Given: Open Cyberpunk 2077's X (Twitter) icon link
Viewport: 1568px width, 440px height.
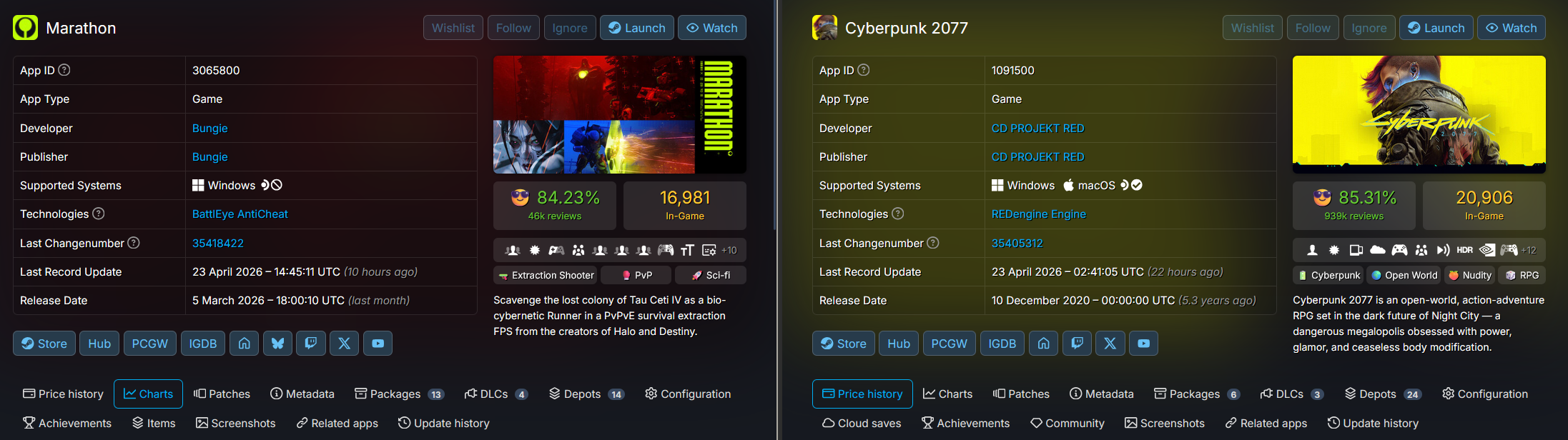Looking at the screenshot, I should pos(1110,344).
